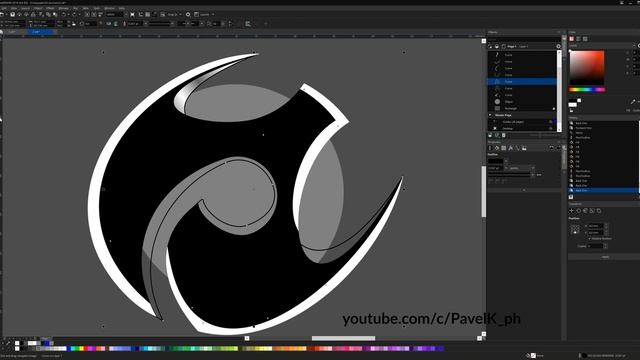Toggle Show guidelines in standard toolbar
The width and height of the screenshot is (640, 360).
(x=154, y=14)
